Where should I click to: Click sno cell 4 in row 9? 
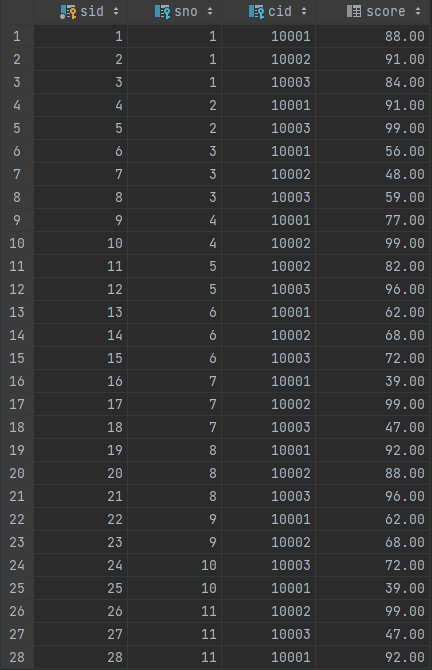tap(174, 220)
